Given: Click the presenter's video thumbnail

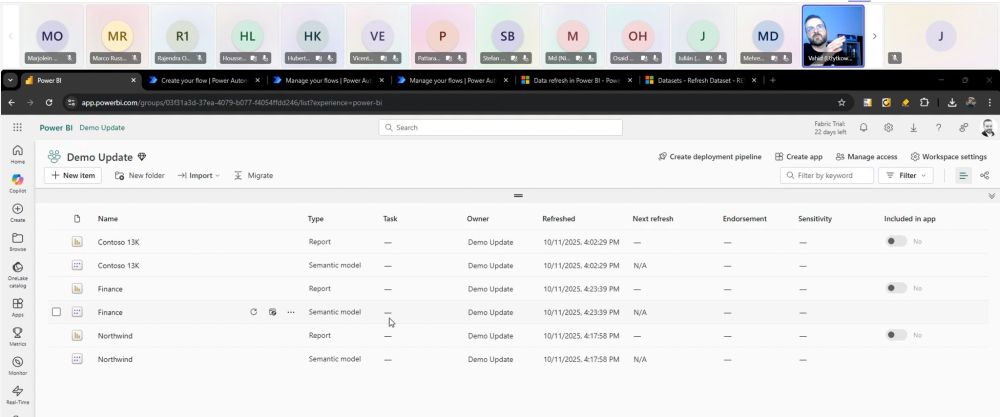Looking at the screenshot, I should point(833,36).
